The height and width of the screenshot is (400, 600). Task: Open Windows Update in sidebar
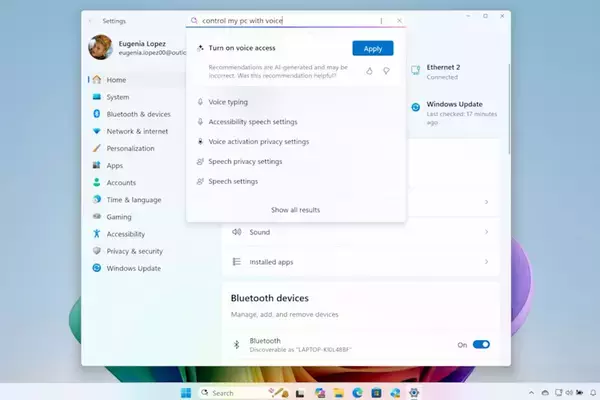point(136,268)
